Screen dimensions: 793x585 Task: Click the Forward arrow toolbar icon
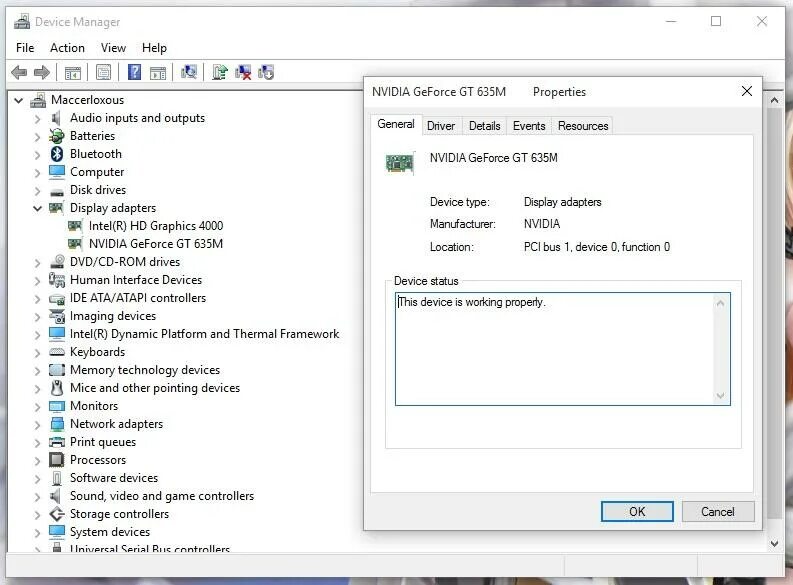41,73
